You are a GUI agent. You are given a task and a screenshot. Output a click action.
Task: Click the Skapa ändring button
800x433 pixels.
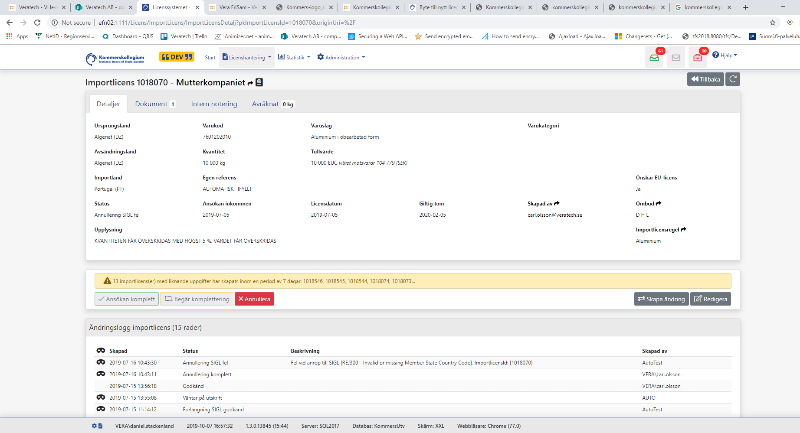659,299
